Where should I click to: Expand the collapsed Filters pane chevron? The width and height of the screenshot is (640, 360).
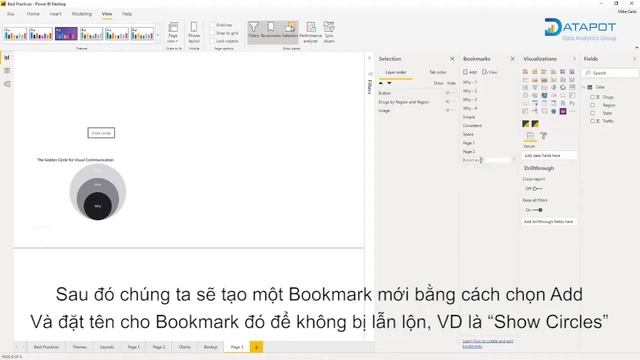369,58
